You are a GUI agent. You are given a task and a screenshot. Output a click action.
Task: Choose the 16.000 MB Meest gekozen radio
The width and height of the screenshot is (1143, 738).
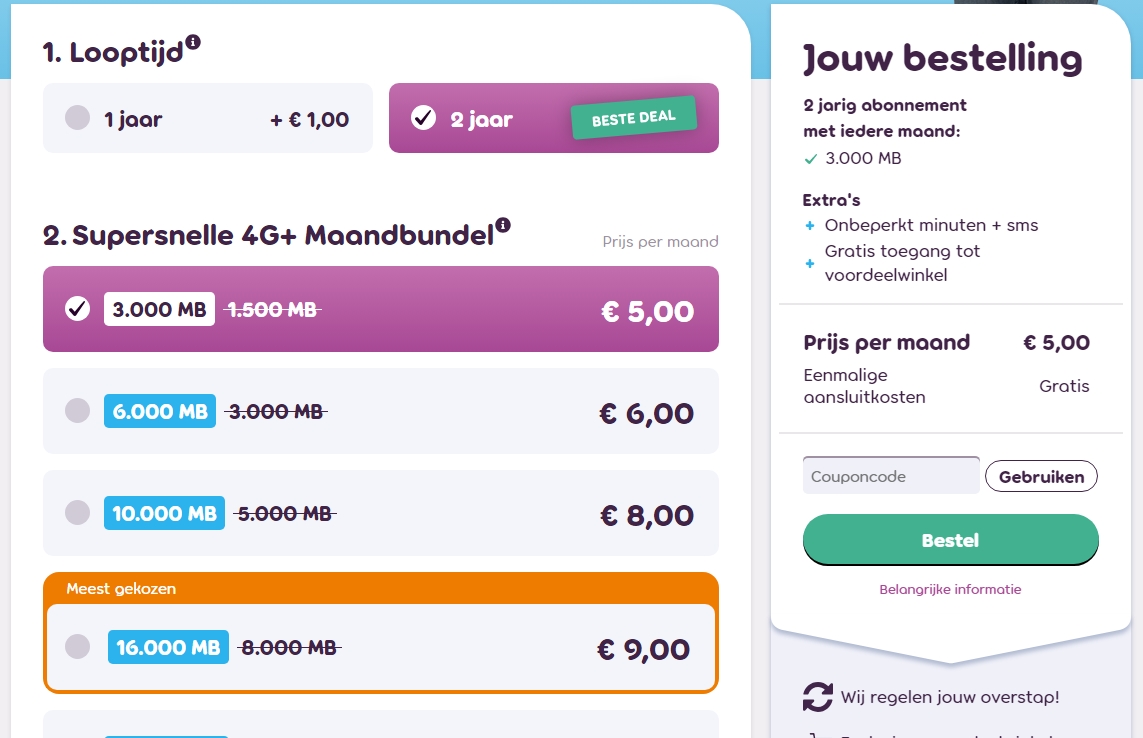[x=77, y=646]
